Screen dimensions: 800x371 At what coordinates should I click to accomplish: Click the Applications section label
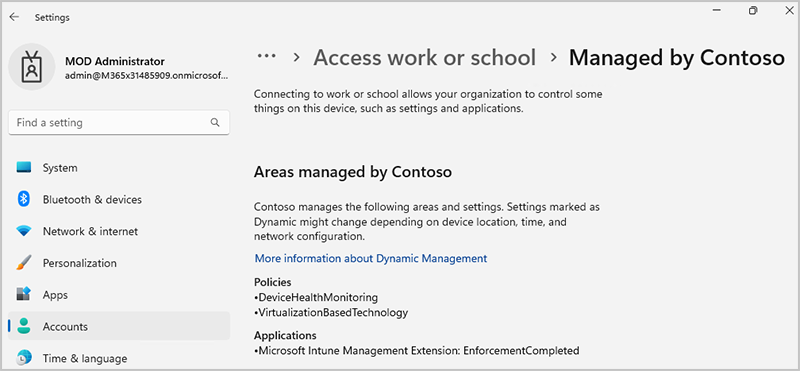pyautogui.click(x=285, y=336)
